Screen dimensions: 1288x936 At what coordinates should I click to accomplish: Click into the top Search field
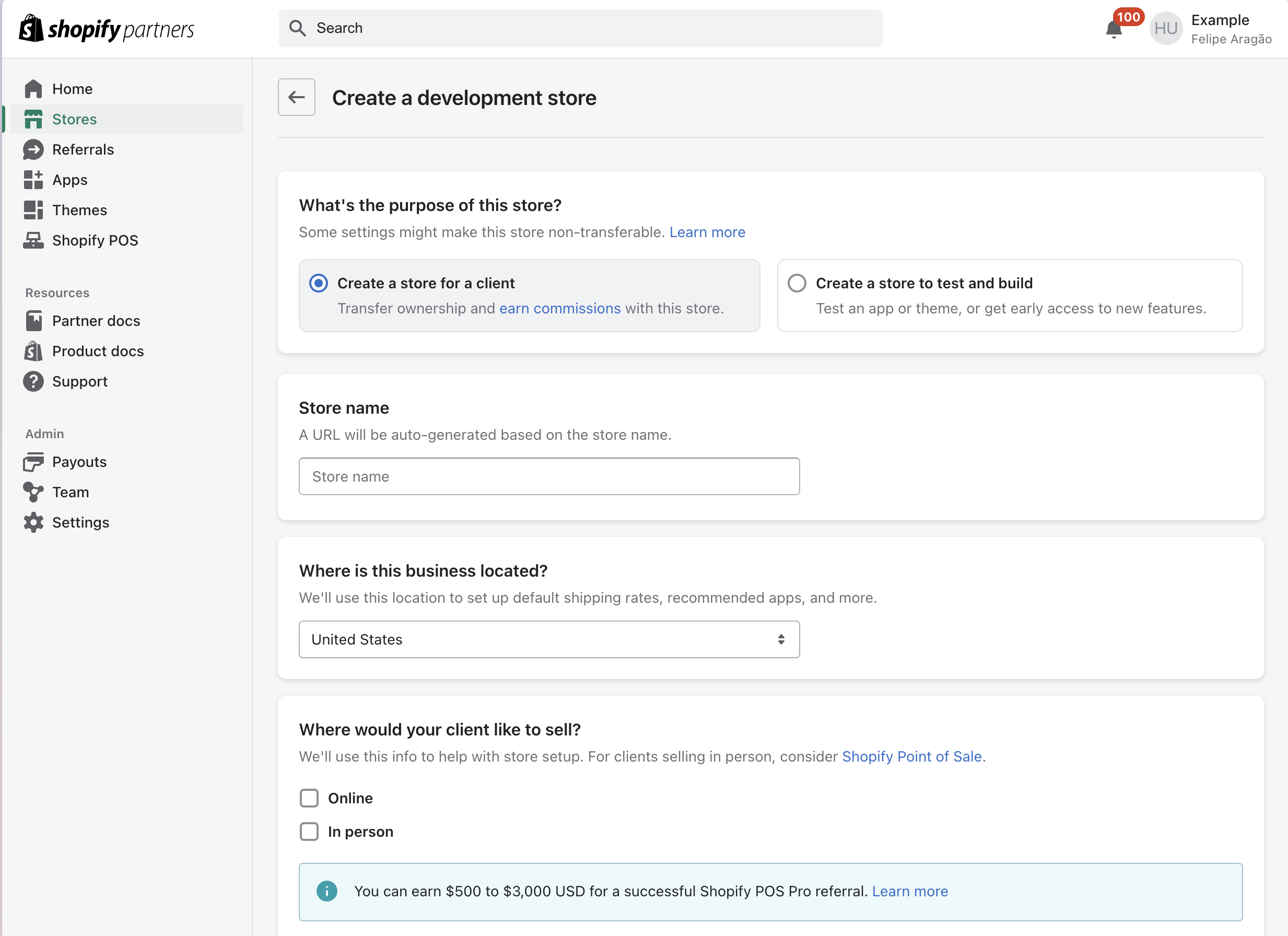(580, 28)
